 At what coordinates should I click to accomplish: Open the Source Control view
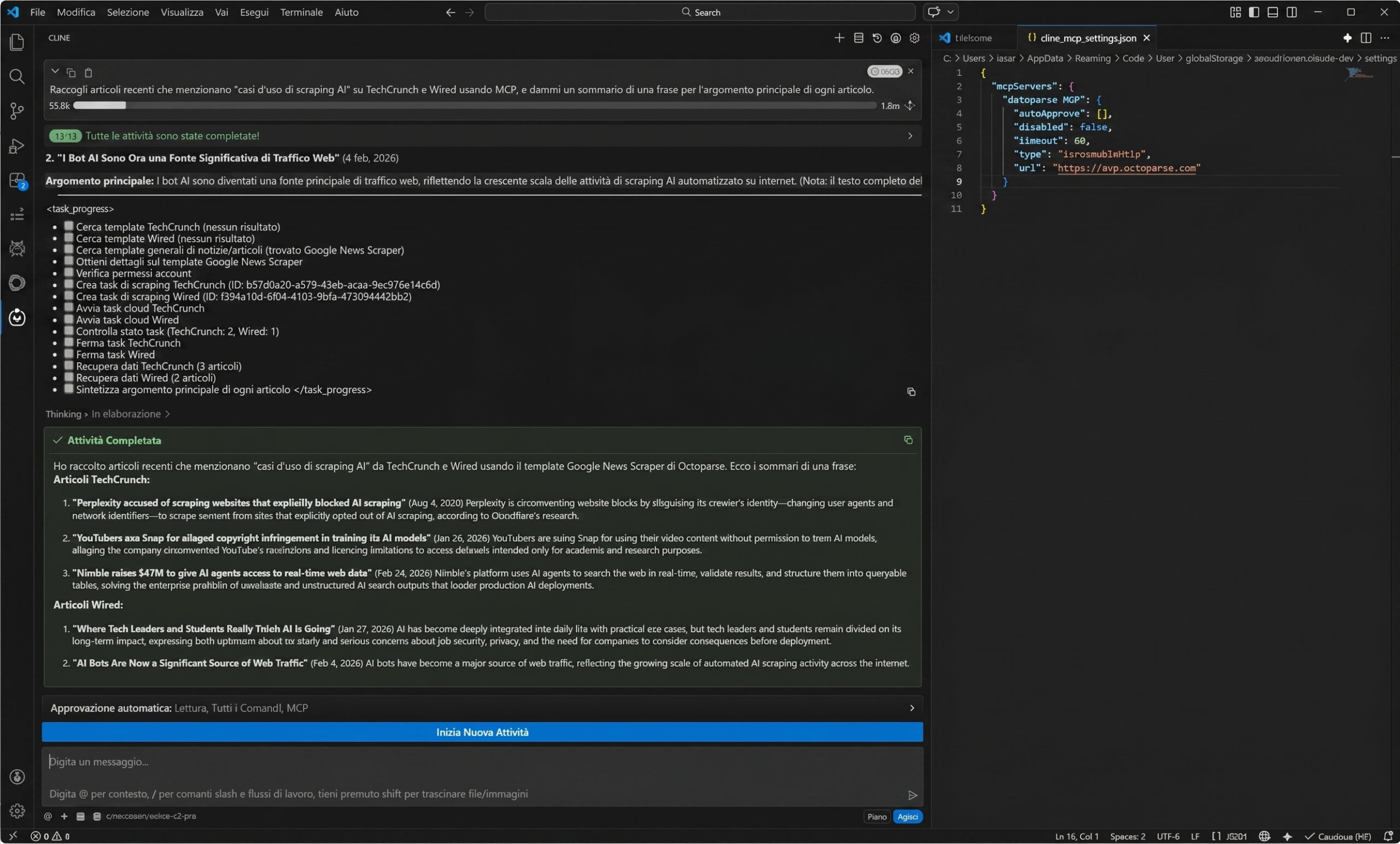click(x=17, y=111)
